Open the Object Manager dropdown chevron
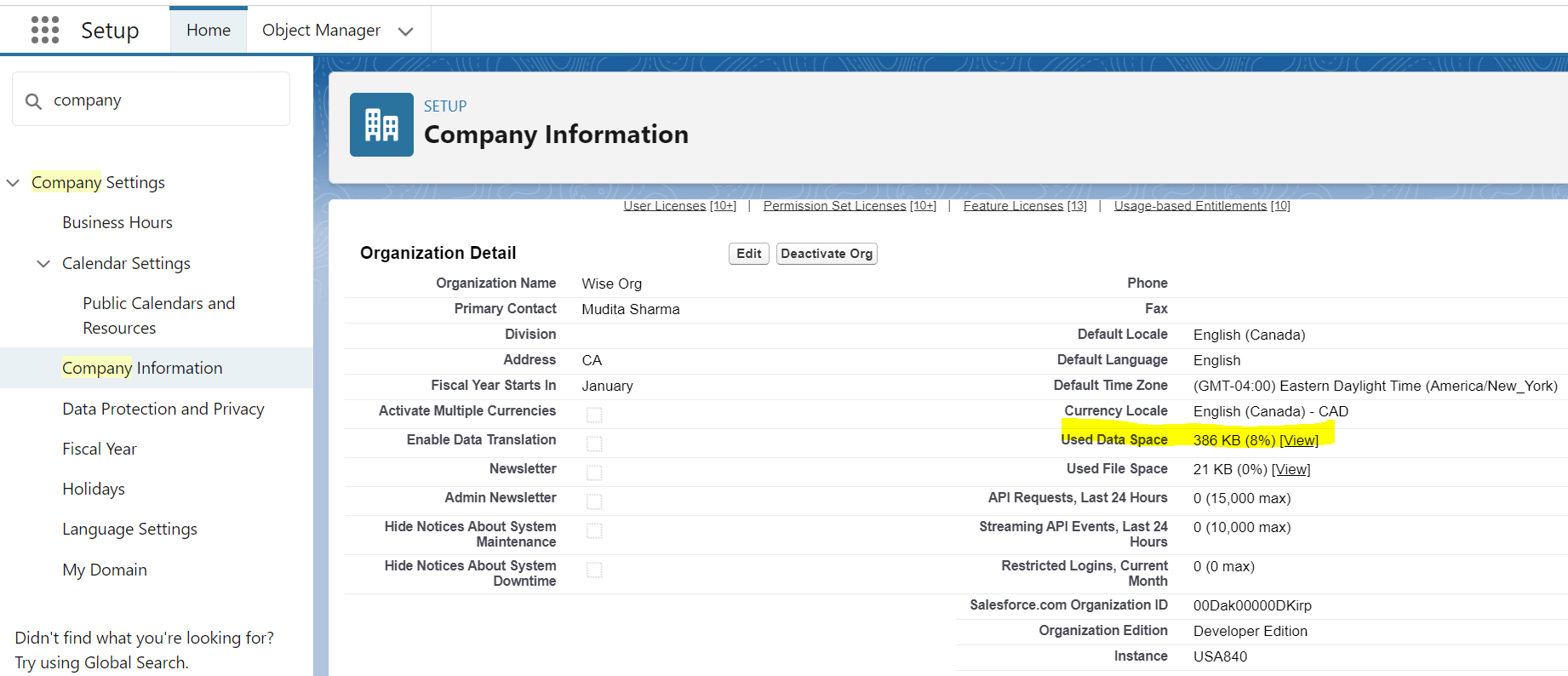Viewport: 1568px width, 676px height. 406,32
